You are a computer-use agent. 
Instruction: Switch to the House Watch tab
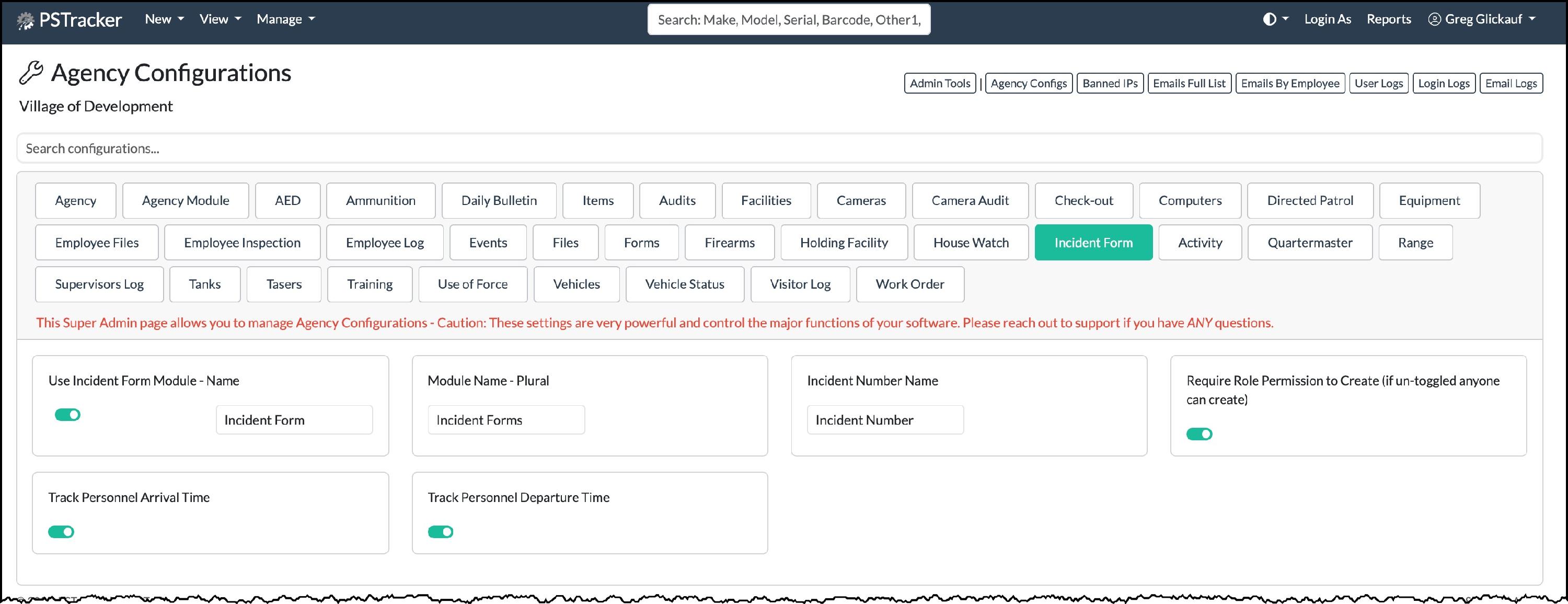coord(972,242)
